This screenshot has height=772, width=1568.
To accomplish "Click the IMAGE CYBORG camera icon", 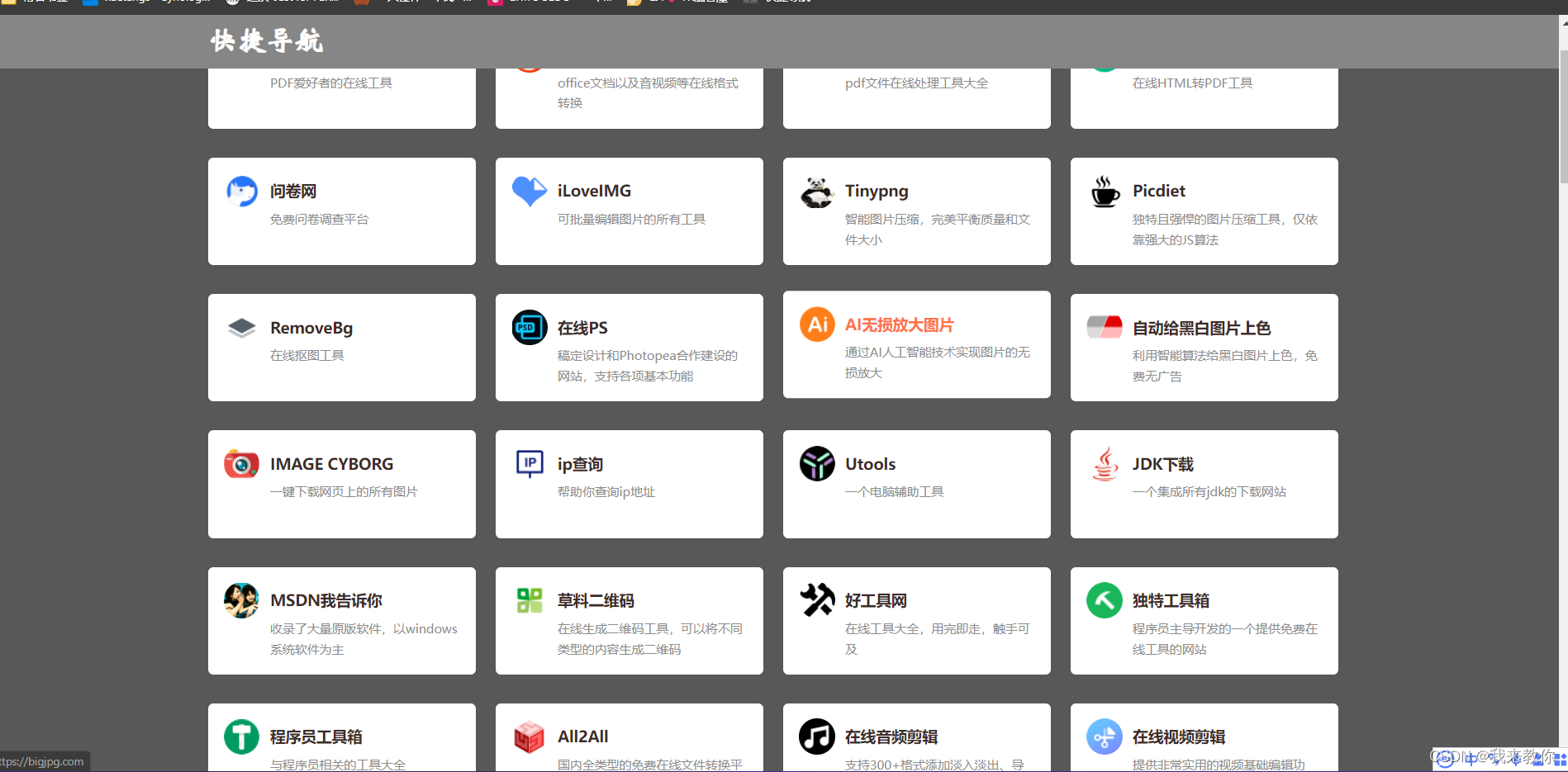I will 241,464.
